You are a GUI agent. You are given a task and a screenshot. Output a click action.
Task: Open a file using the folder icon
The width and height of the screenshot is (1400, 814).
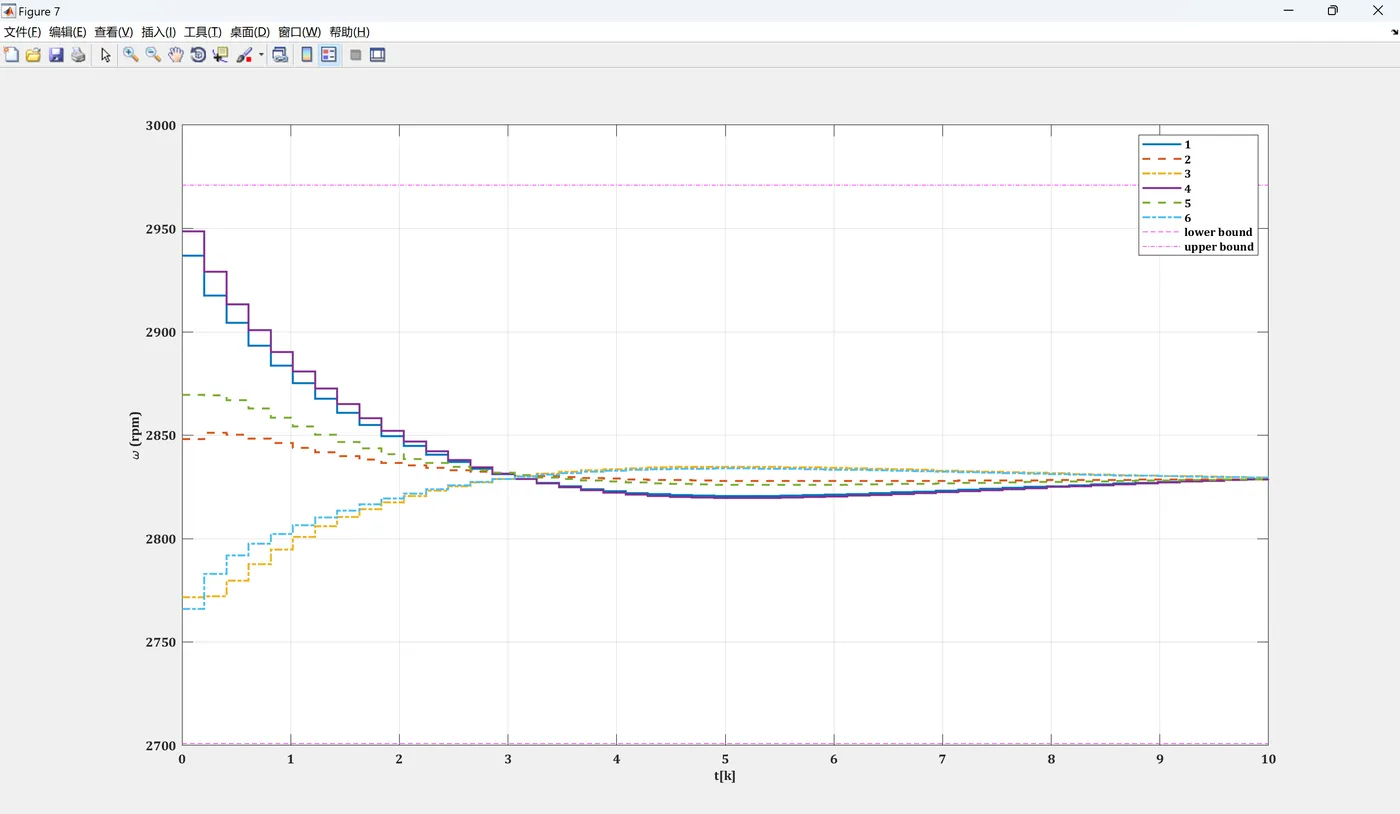33,55
